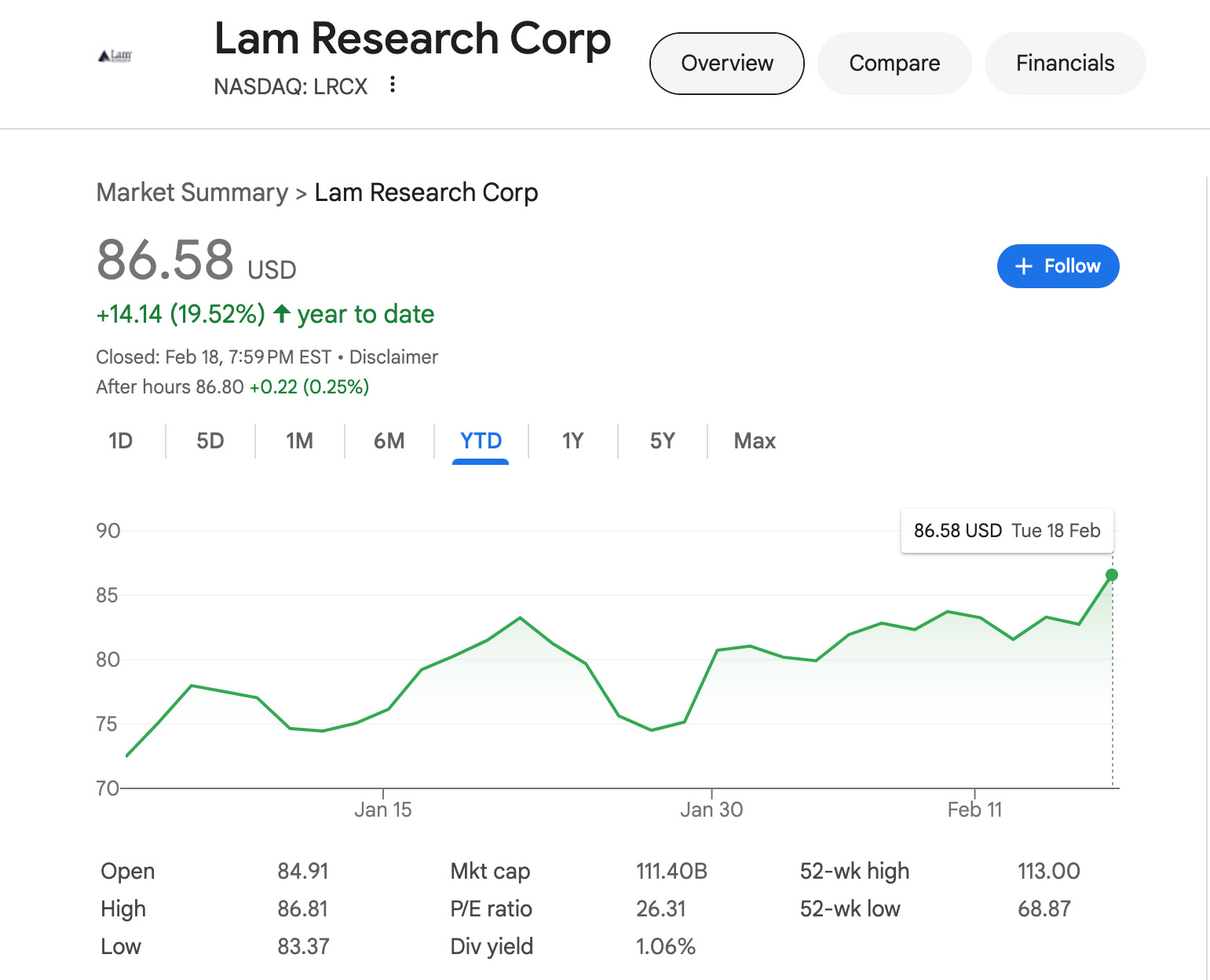Click the Div yield label
The image size is (1210, 980).
pos(492,946)
